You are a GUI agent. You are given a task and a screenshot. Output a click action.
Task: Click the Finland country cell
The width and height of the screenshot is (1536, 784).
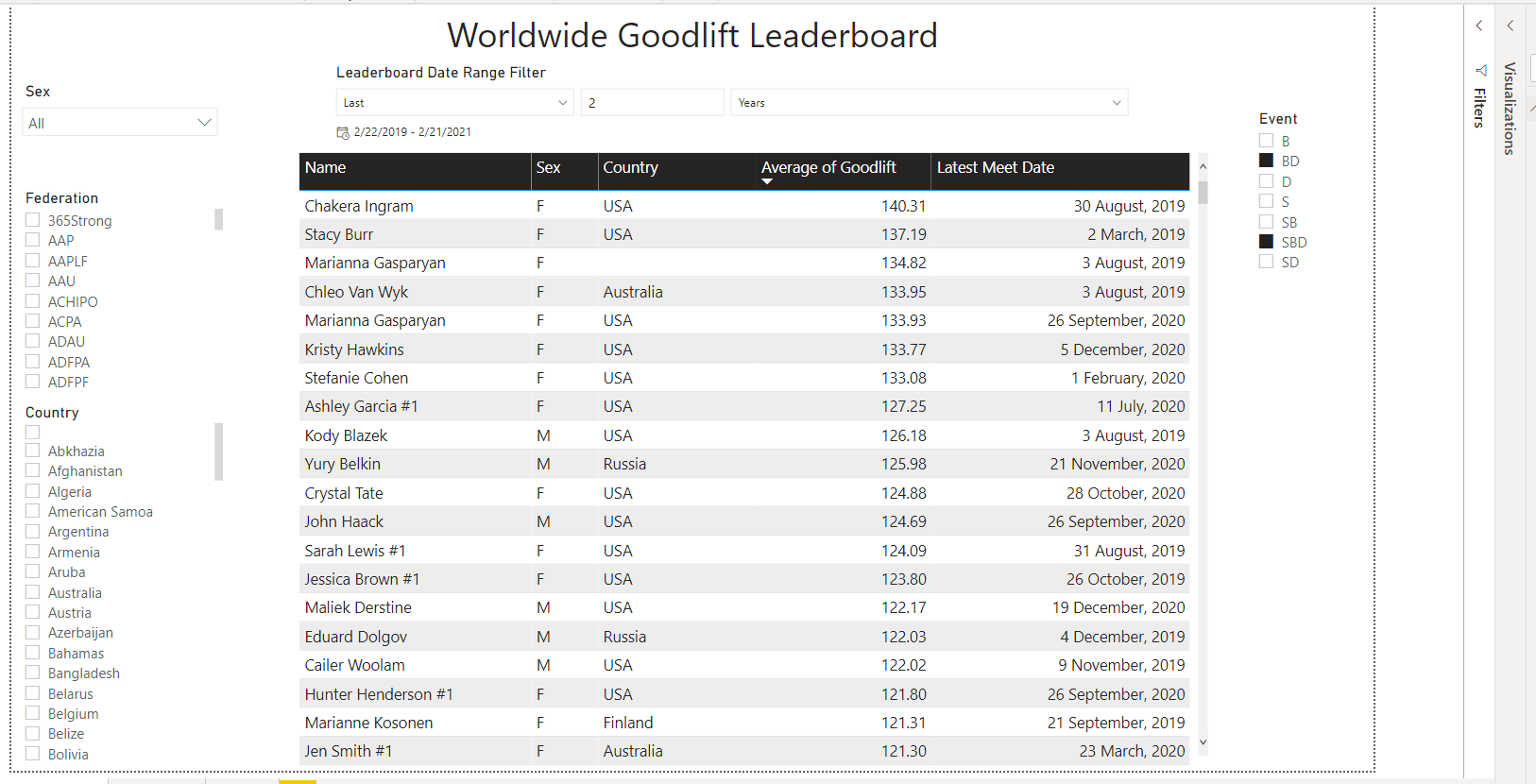(628, 723)
